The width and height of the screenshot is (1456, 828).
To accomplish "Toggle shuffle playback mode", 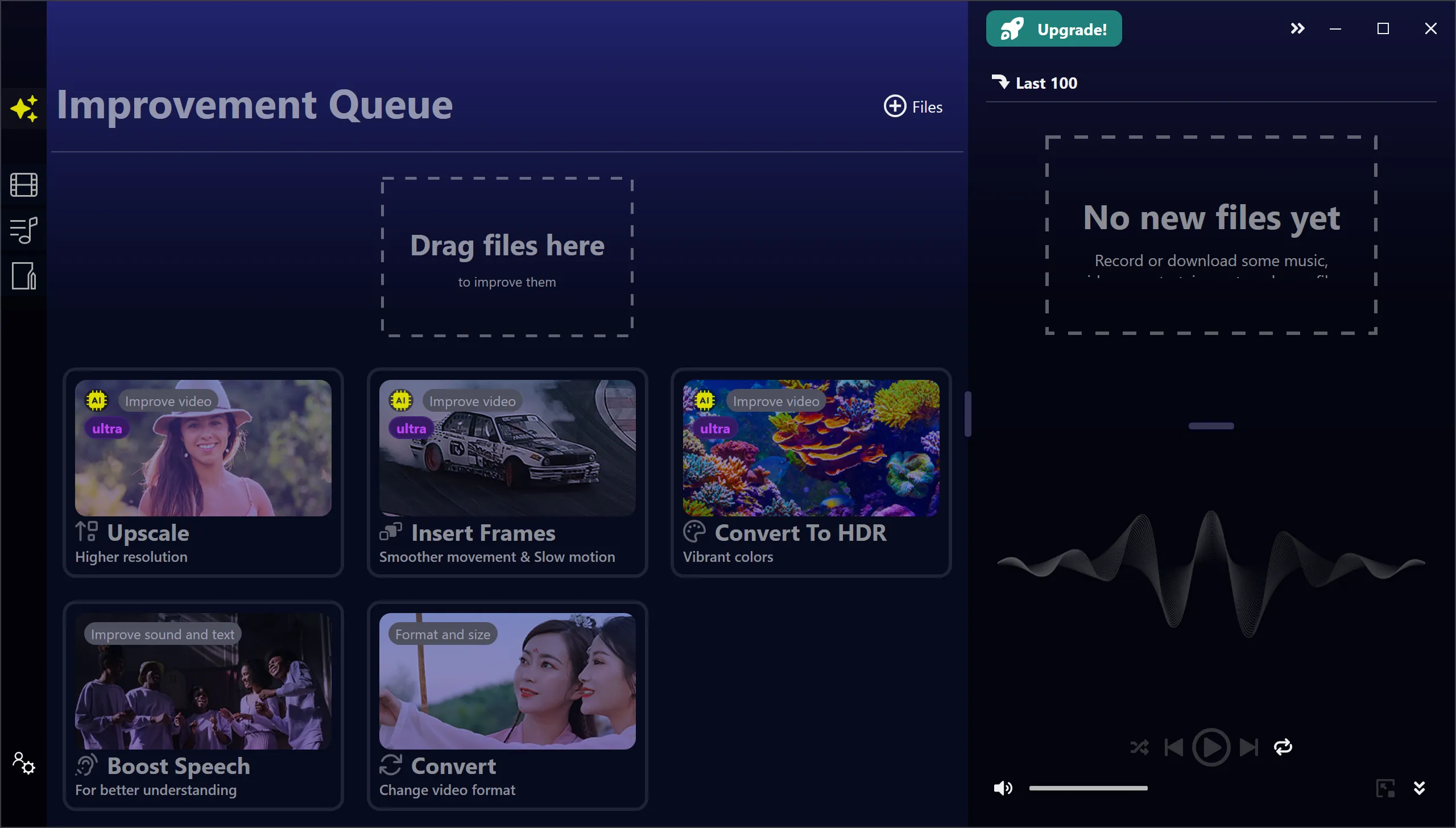I will [1139, 747].
